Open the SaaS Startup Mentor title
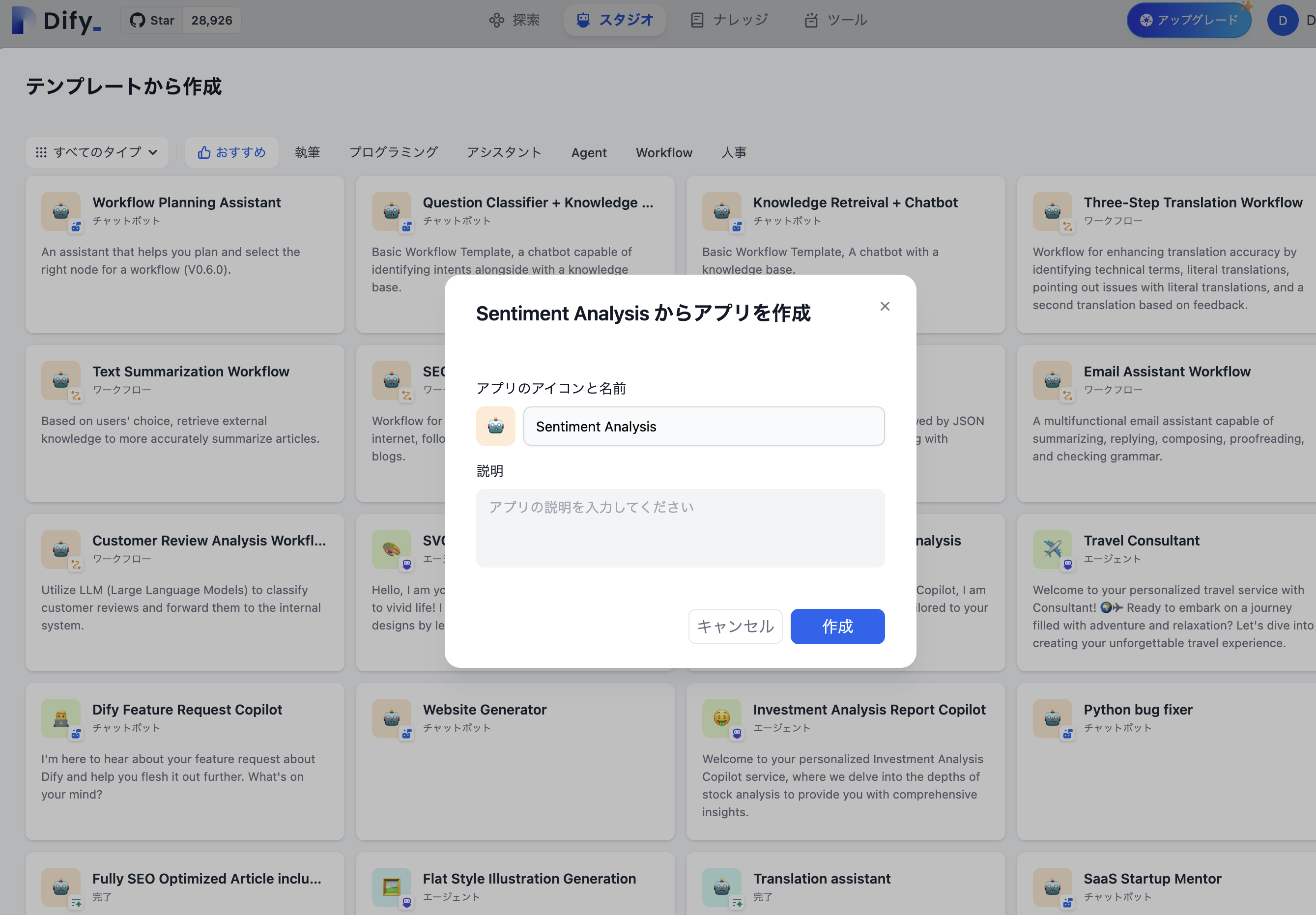The image size is (1316, 915). point(1152,879)
